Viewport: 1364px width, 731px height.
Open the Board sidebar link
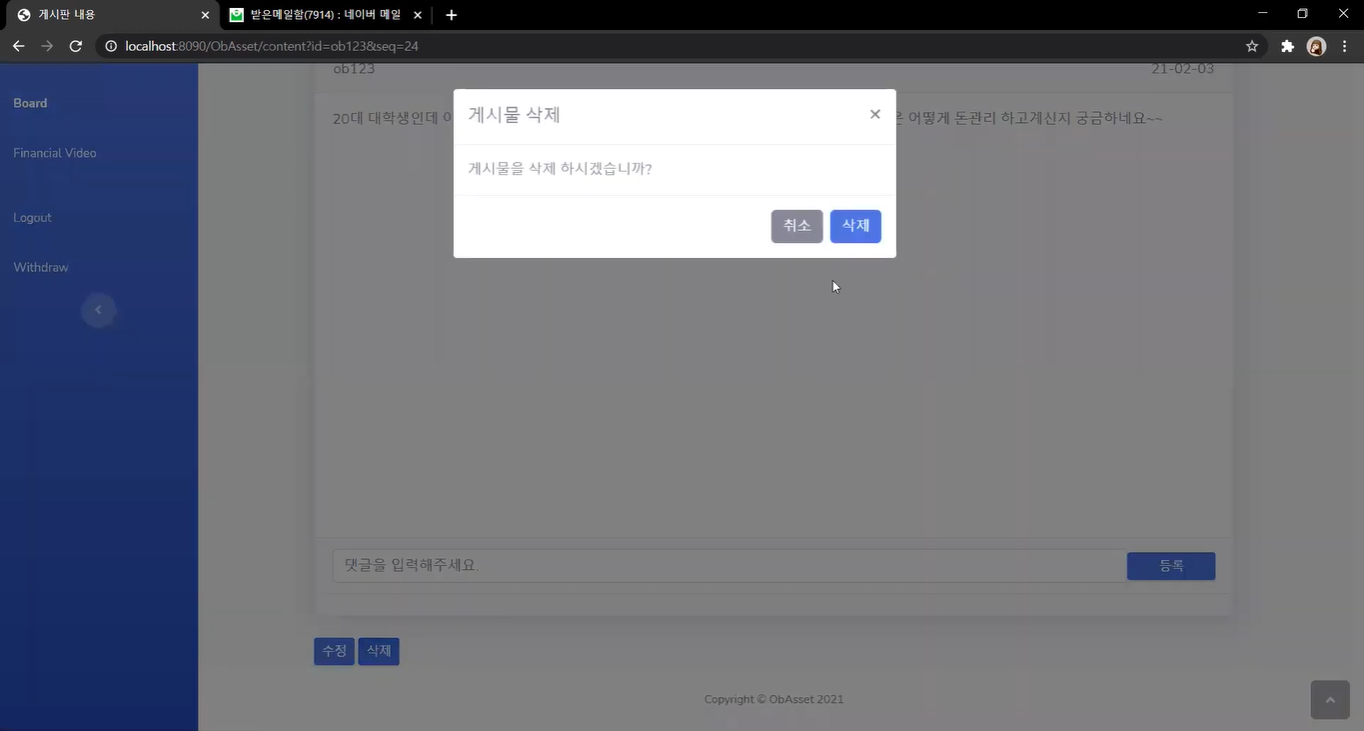point(30,103)
